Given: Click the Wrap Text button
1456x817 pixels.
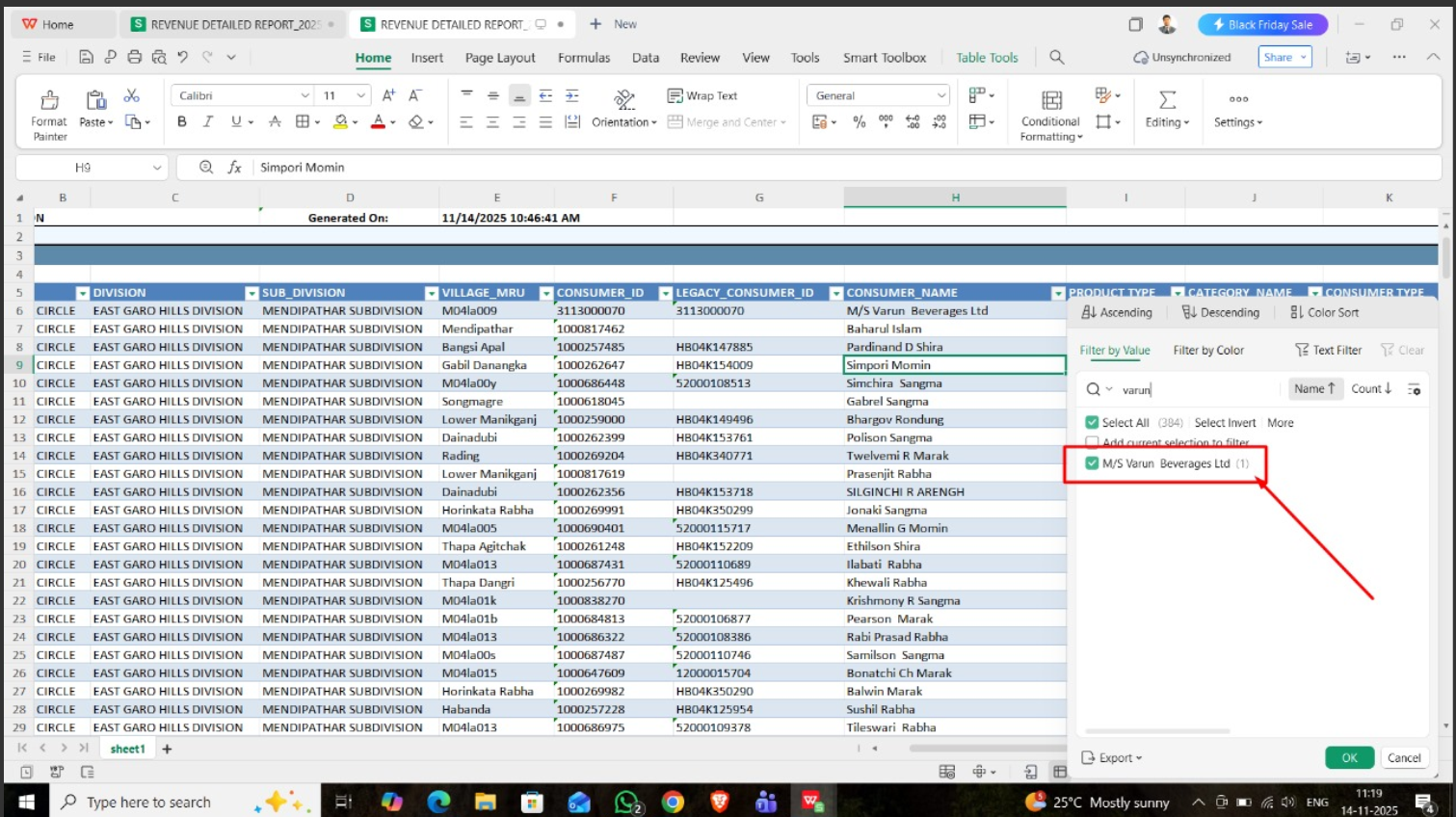Looking at the screenshot, I should (702, 95).
